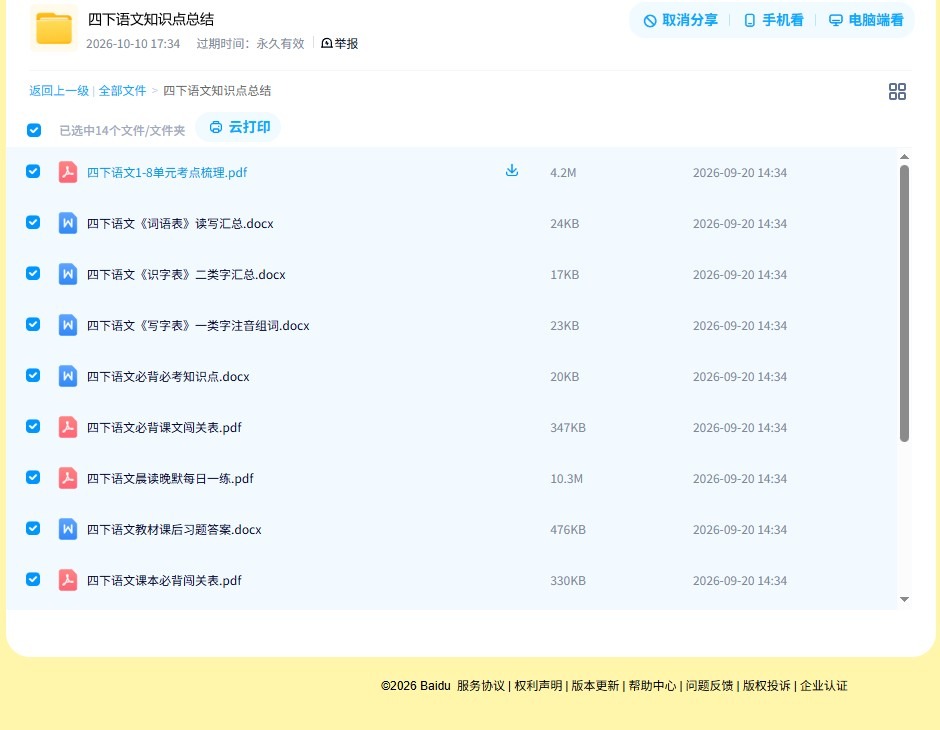
Task: Uncheck 四下语文《写字表》一类字注音组词.docx
Action: tap(33, 324)
